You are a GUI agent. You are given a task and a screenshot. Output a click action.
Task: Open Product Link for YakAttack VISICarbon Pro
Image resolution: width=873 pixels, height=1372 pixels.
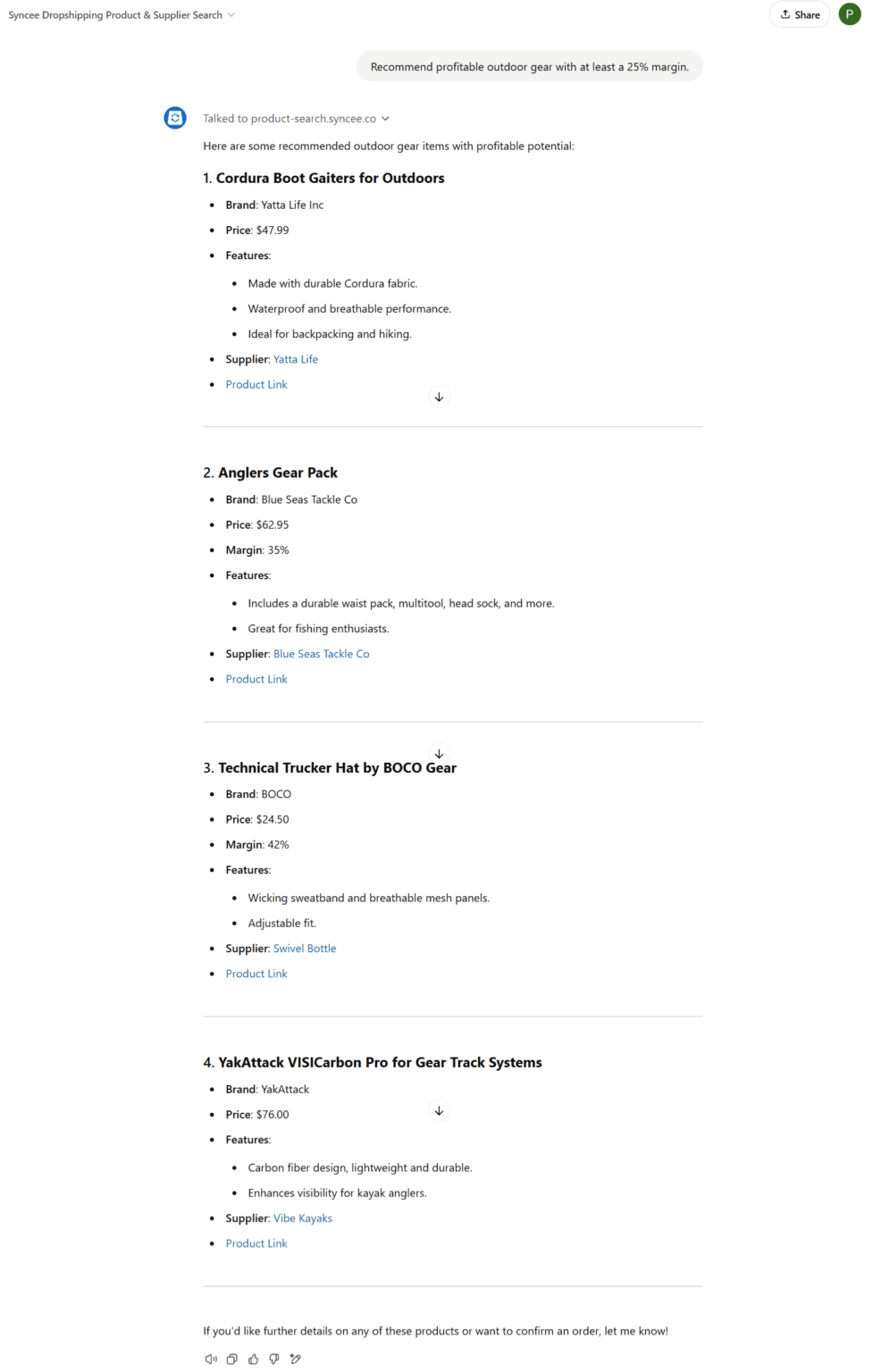[256, 1243]
